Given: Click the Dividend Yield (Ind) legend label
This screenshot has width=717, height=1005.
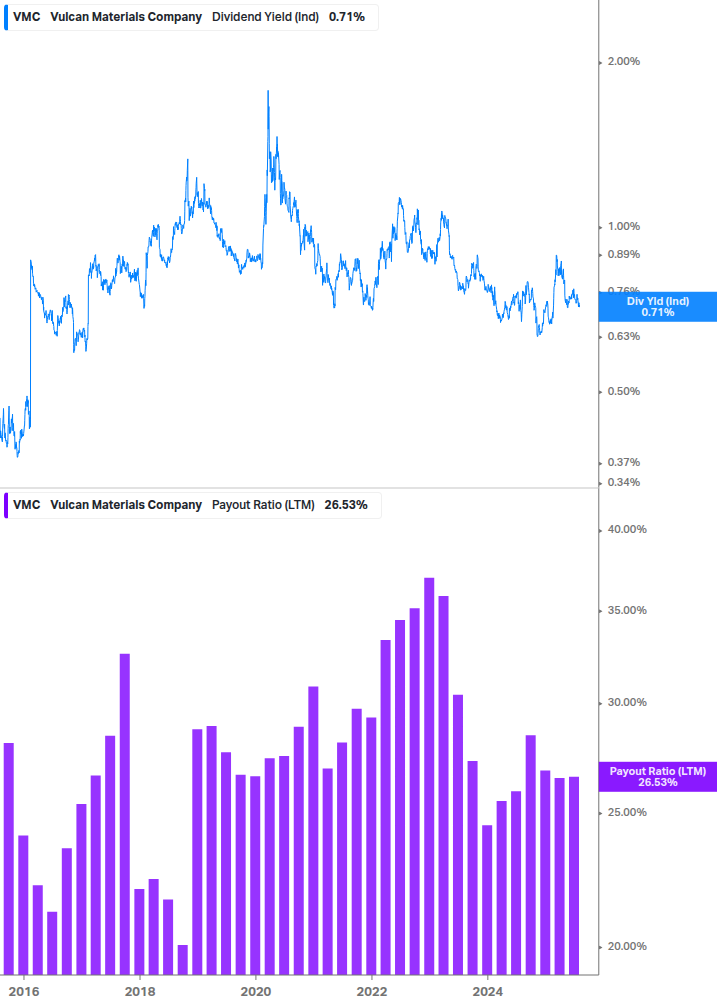Looking at the screenshot, I should [x=265, y=17].
